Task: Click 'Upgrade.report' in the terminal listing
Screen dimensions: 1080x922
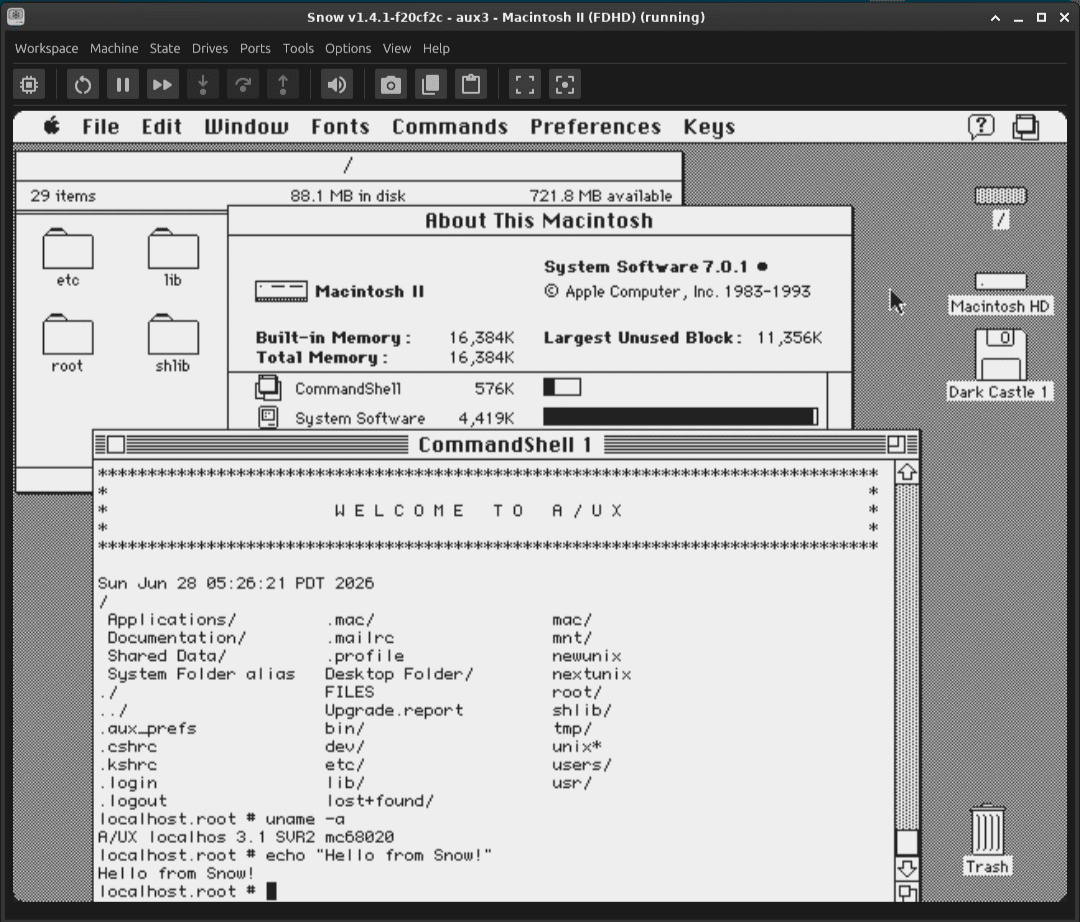Action: pos(394,710)
